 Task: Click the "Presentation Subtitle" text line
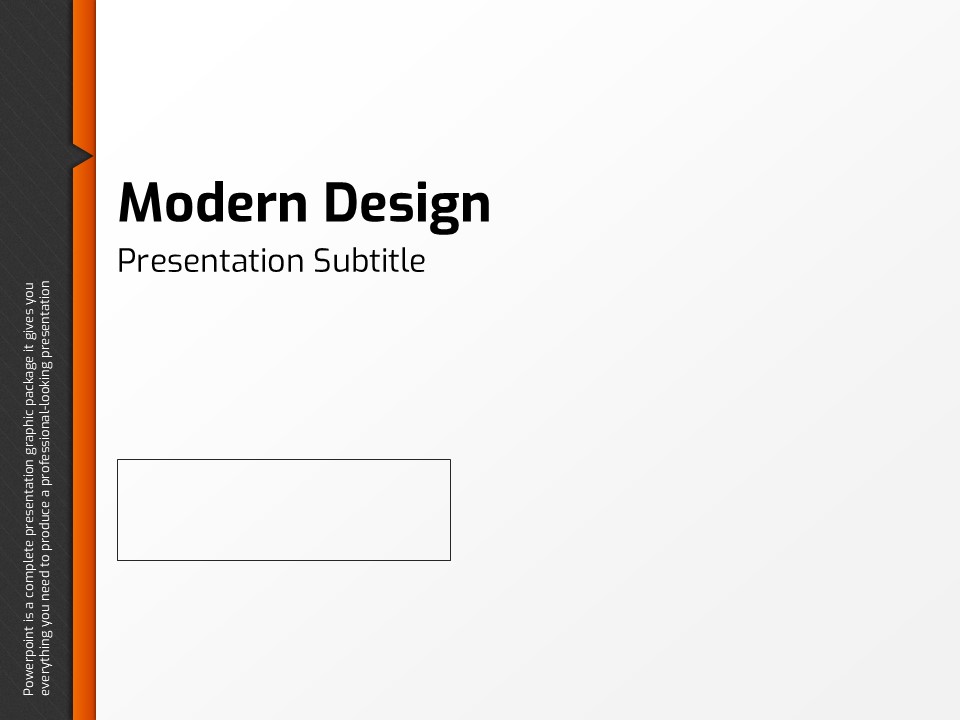271,261
